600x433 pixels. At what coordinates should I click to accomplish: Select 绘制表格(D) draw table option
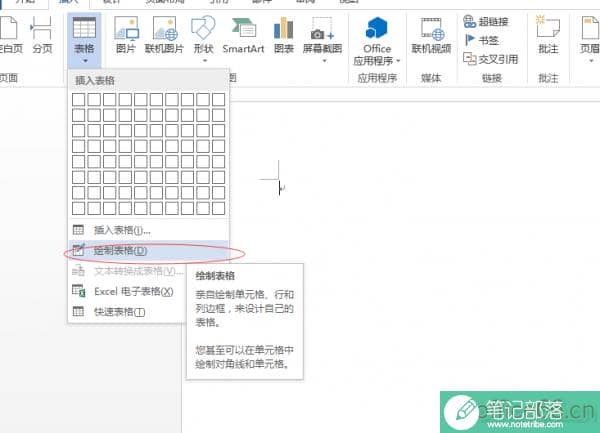point(149,251)
